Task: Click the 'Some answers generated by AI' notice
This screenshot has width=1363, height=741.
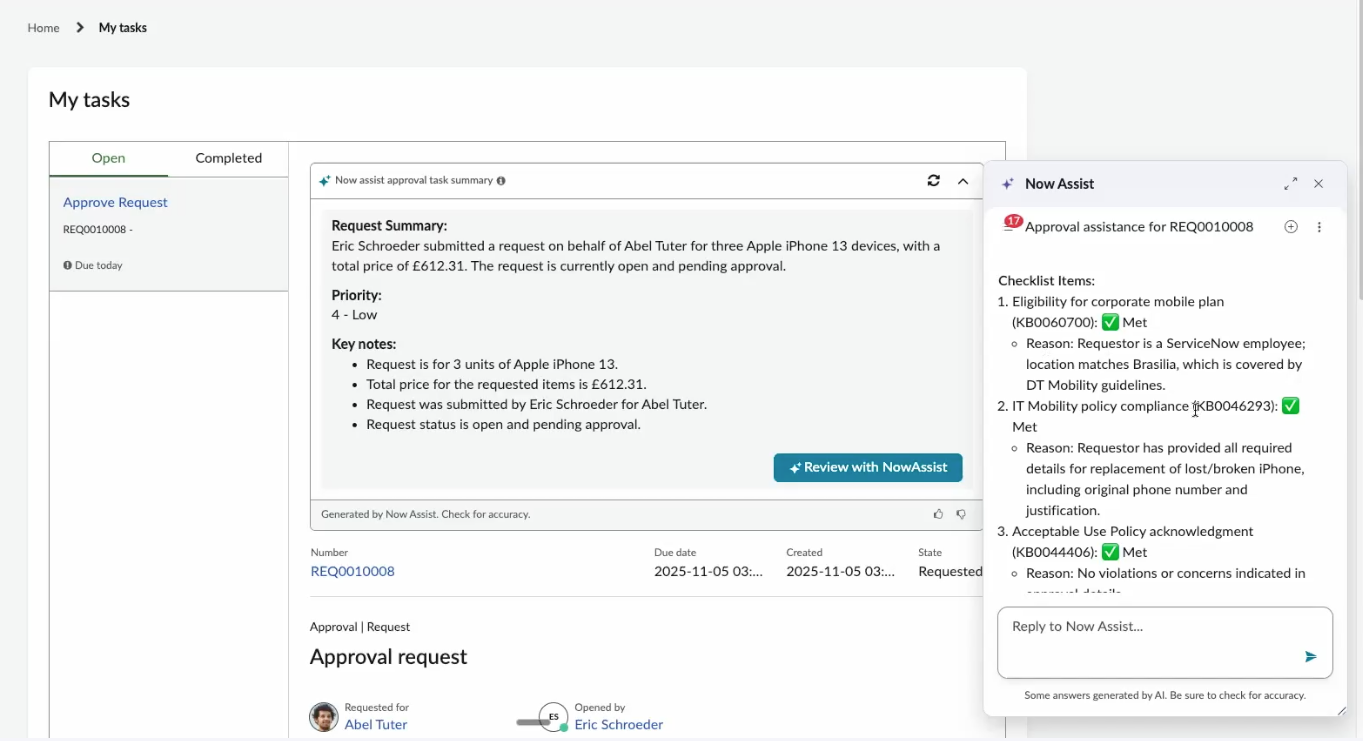Action: point(1165,695)
